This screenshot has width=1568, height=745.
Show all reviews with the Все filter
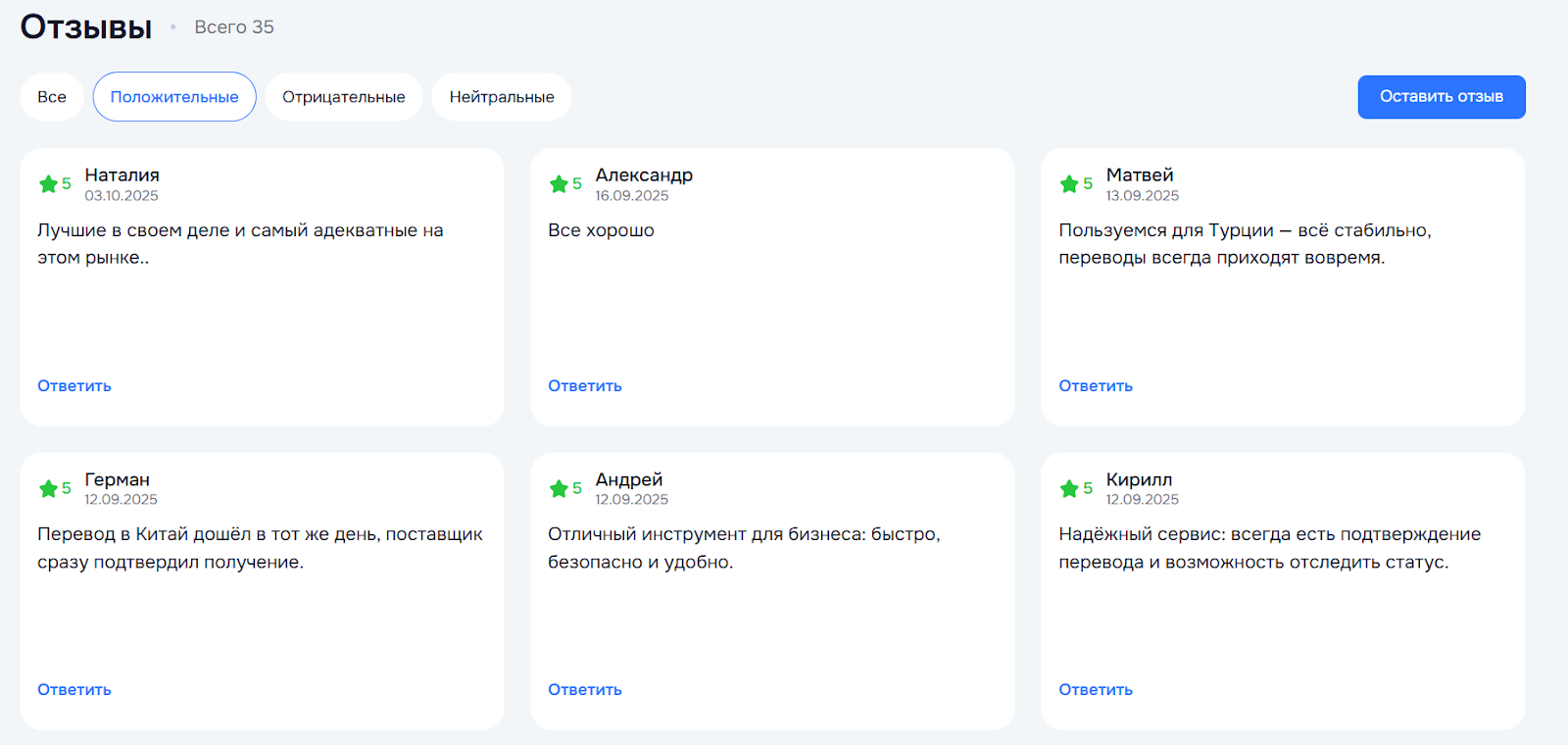pyautogui.click(x=52, y=97)
